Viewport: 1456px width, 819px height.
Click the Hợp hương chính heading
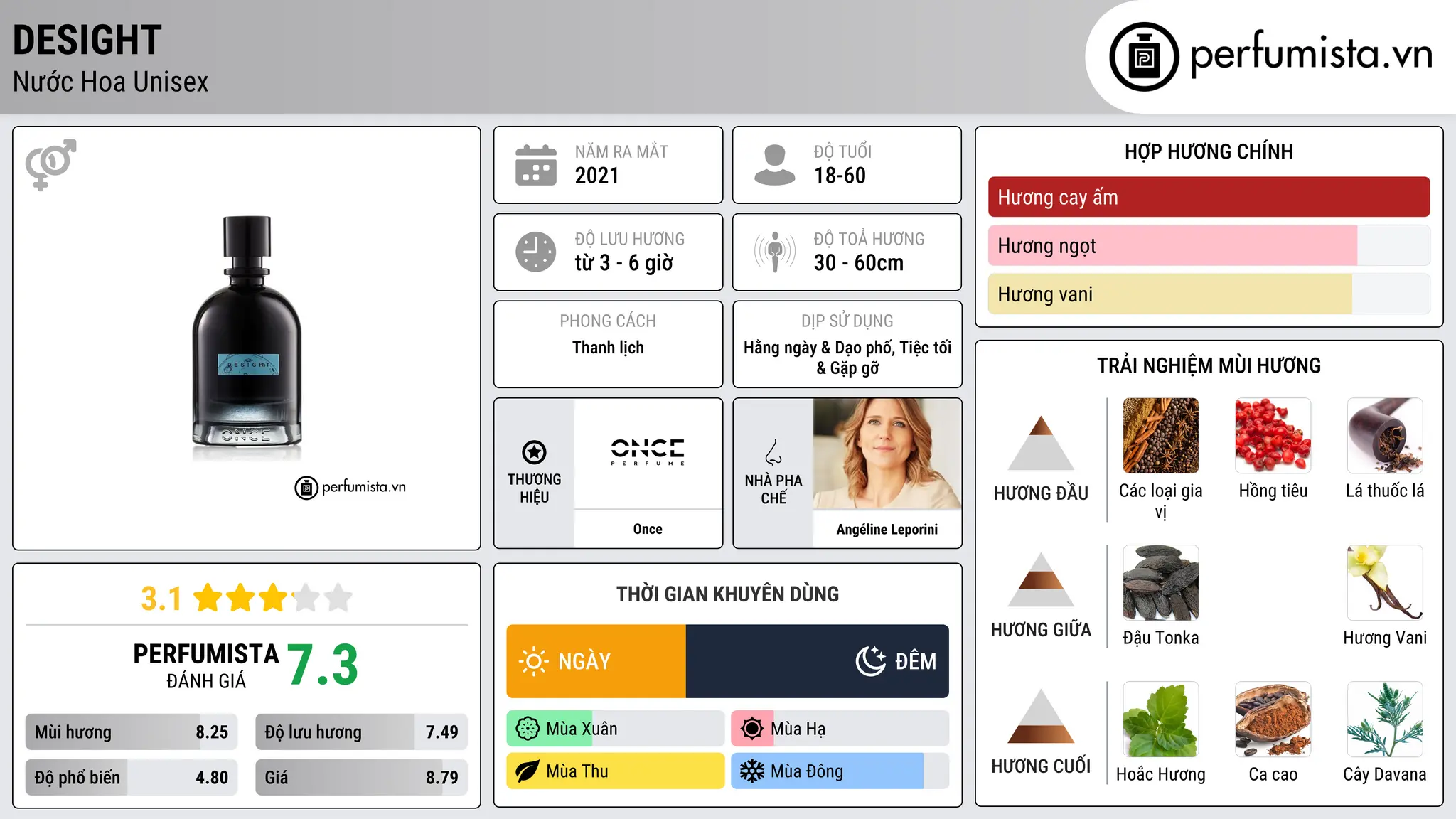coord(1209,151)
